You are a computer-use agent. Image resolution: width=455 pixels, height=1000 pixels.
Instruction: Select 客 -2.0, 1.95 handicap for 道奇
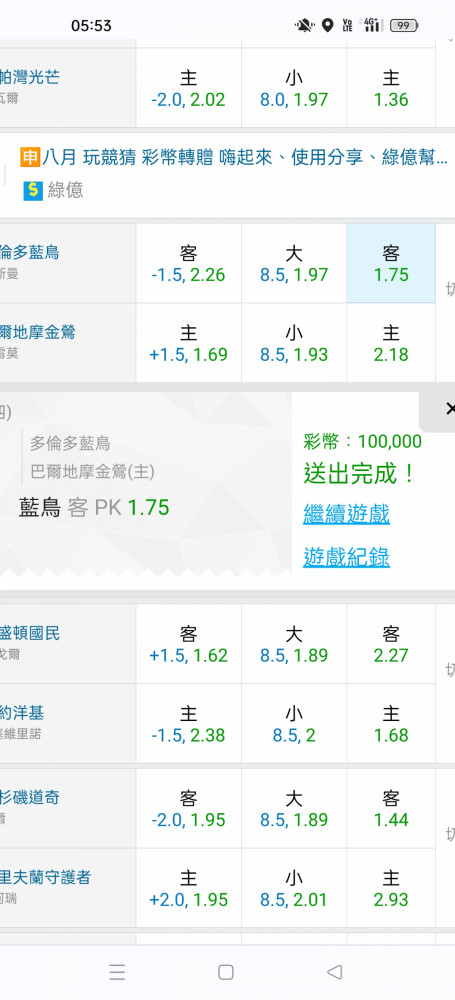[188, 809]
